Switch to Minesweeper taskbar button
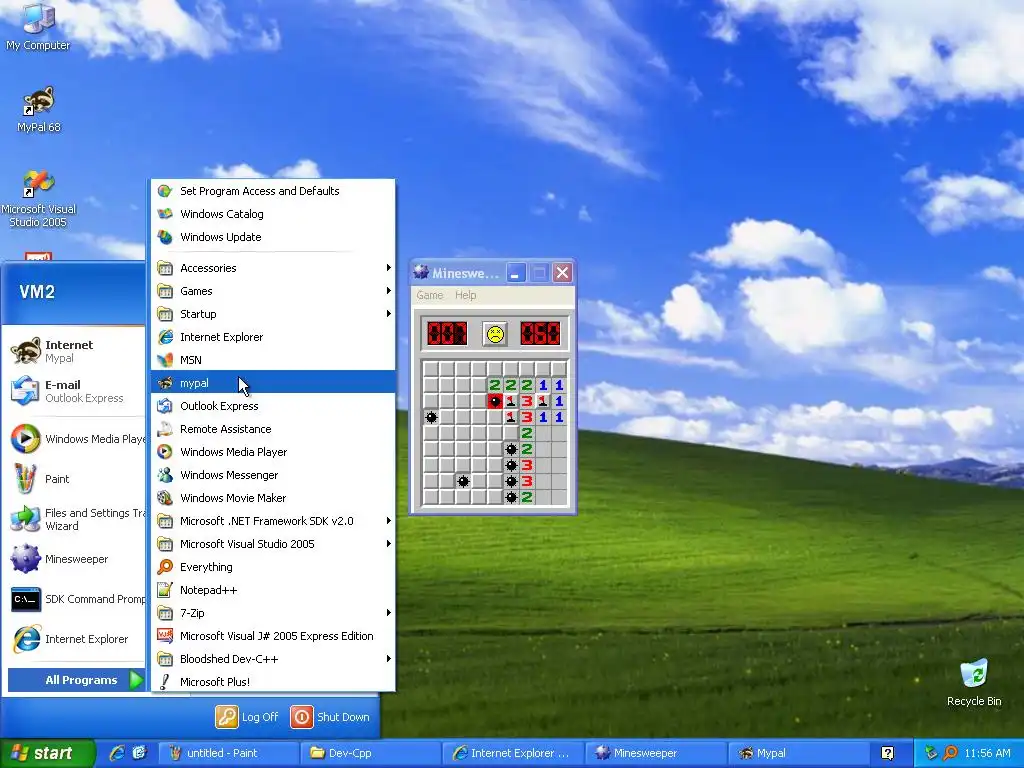The width and height of the screenshot is (1024, 768). [656, 753]
